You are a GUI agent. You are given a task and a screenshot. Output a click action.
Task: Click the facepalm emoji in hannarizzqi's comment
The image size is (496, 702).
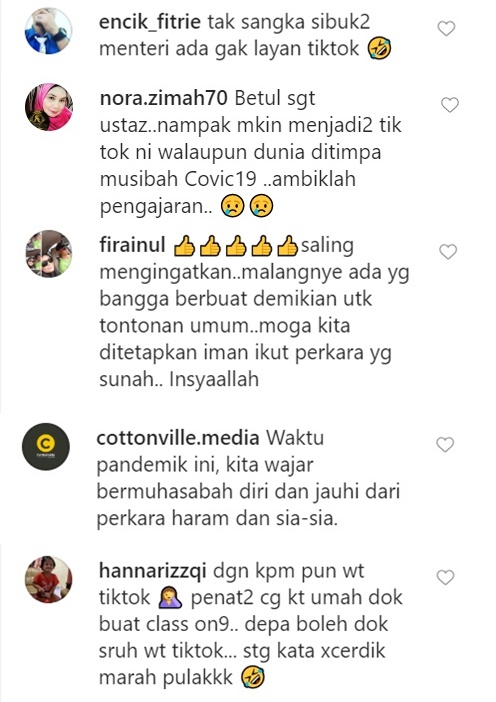(170, 598)
